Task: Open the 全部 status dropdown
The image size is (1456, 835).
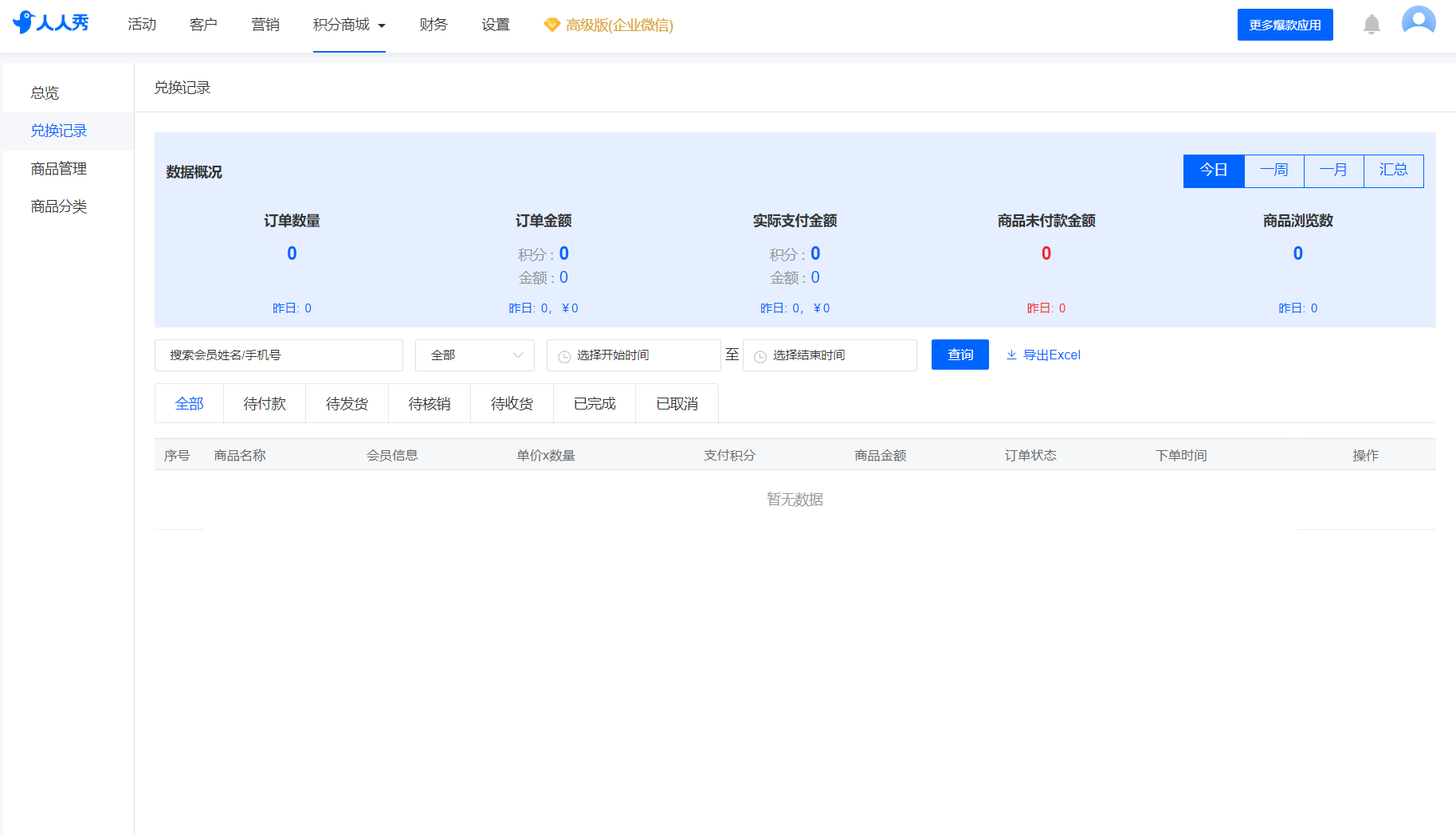Action: pyautogui.click(x=475, y=355)
